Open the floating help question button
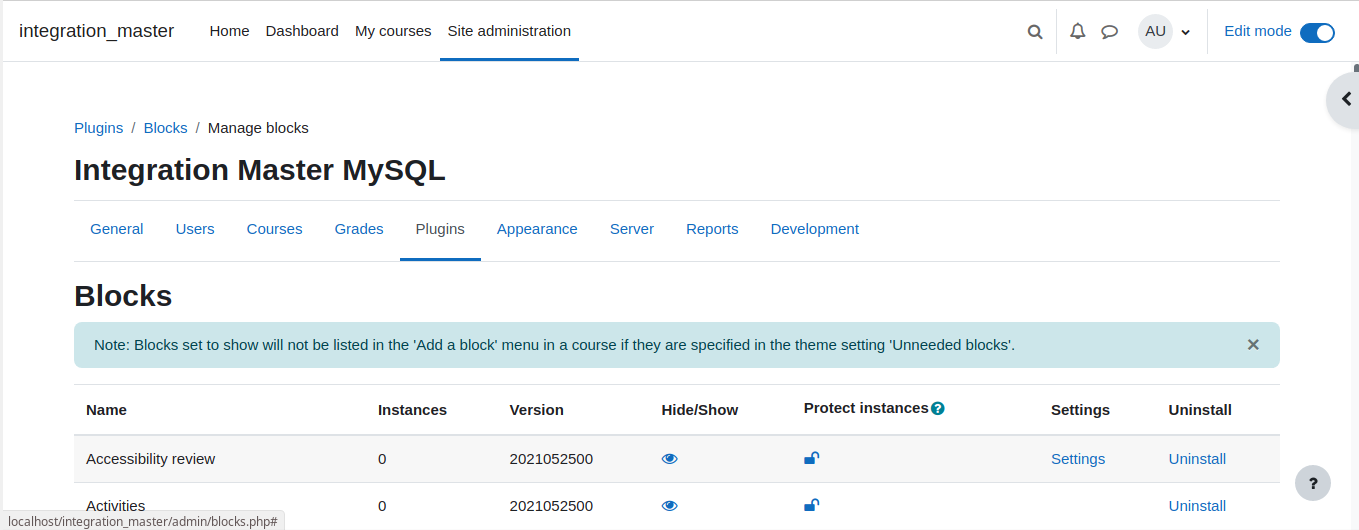Screen dimensions: 1359x530 coord(1313,483)
